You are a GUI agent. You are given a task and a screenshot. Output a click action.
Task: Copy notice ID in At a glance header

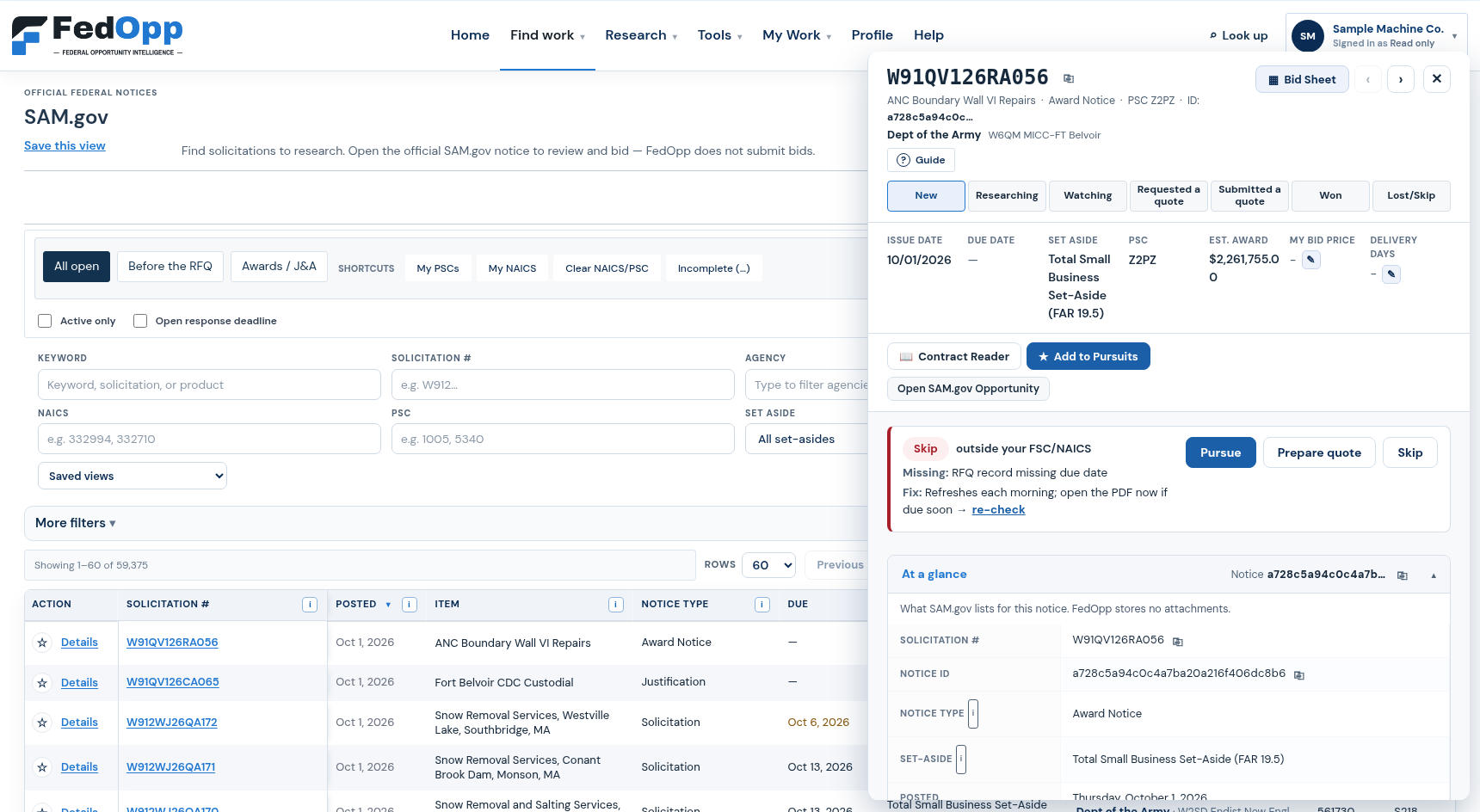(x=1403, y=575)
